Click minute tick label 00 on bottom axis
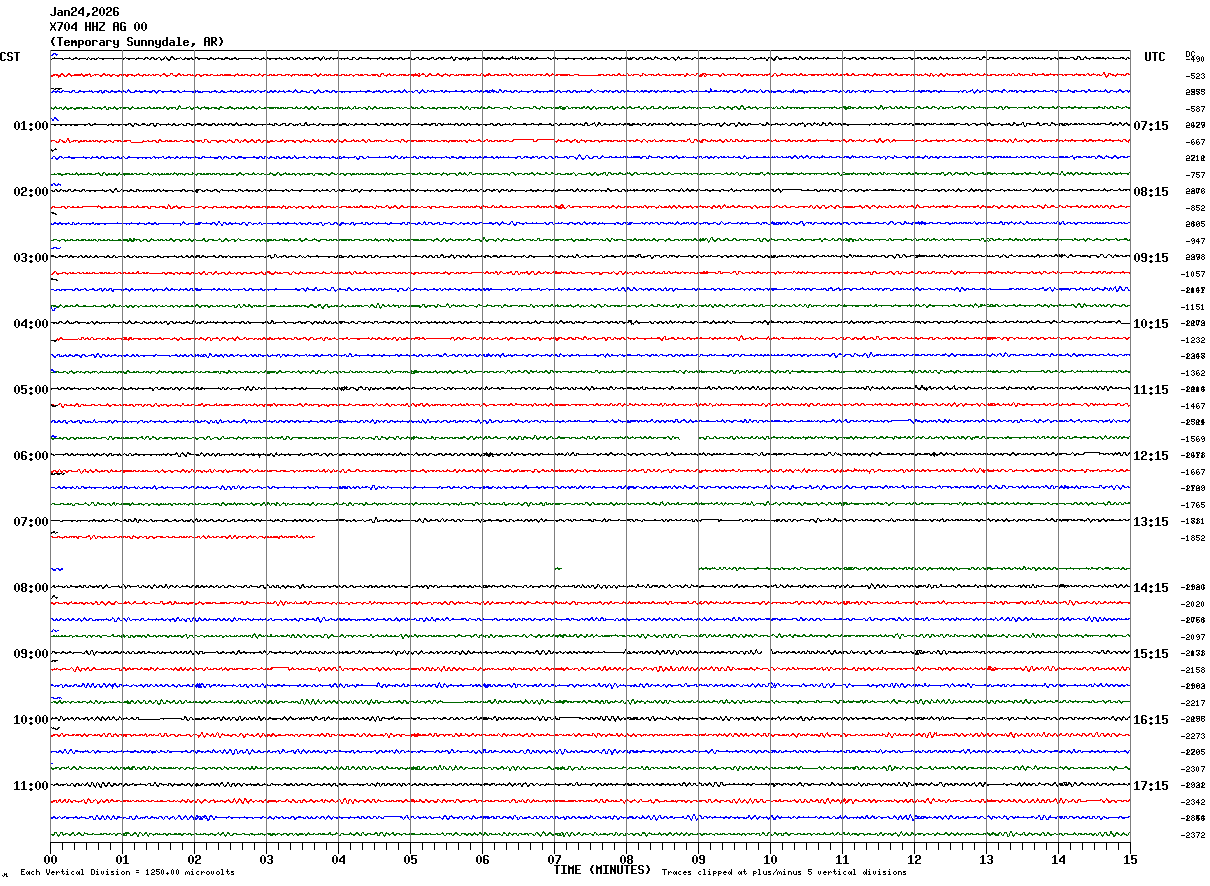 click(x=50, y=859)
